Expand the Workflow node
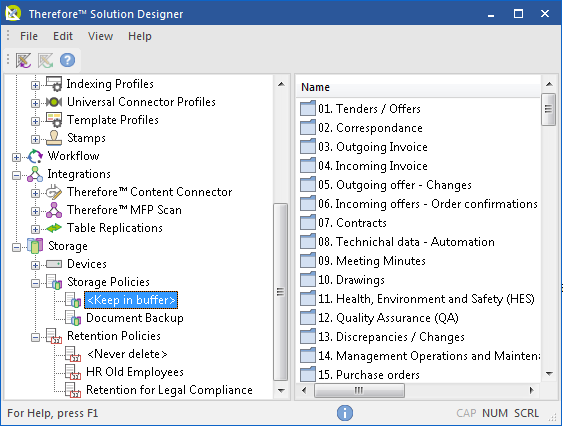563x427 pixels. pyautogui.click(x=16, y=157)
